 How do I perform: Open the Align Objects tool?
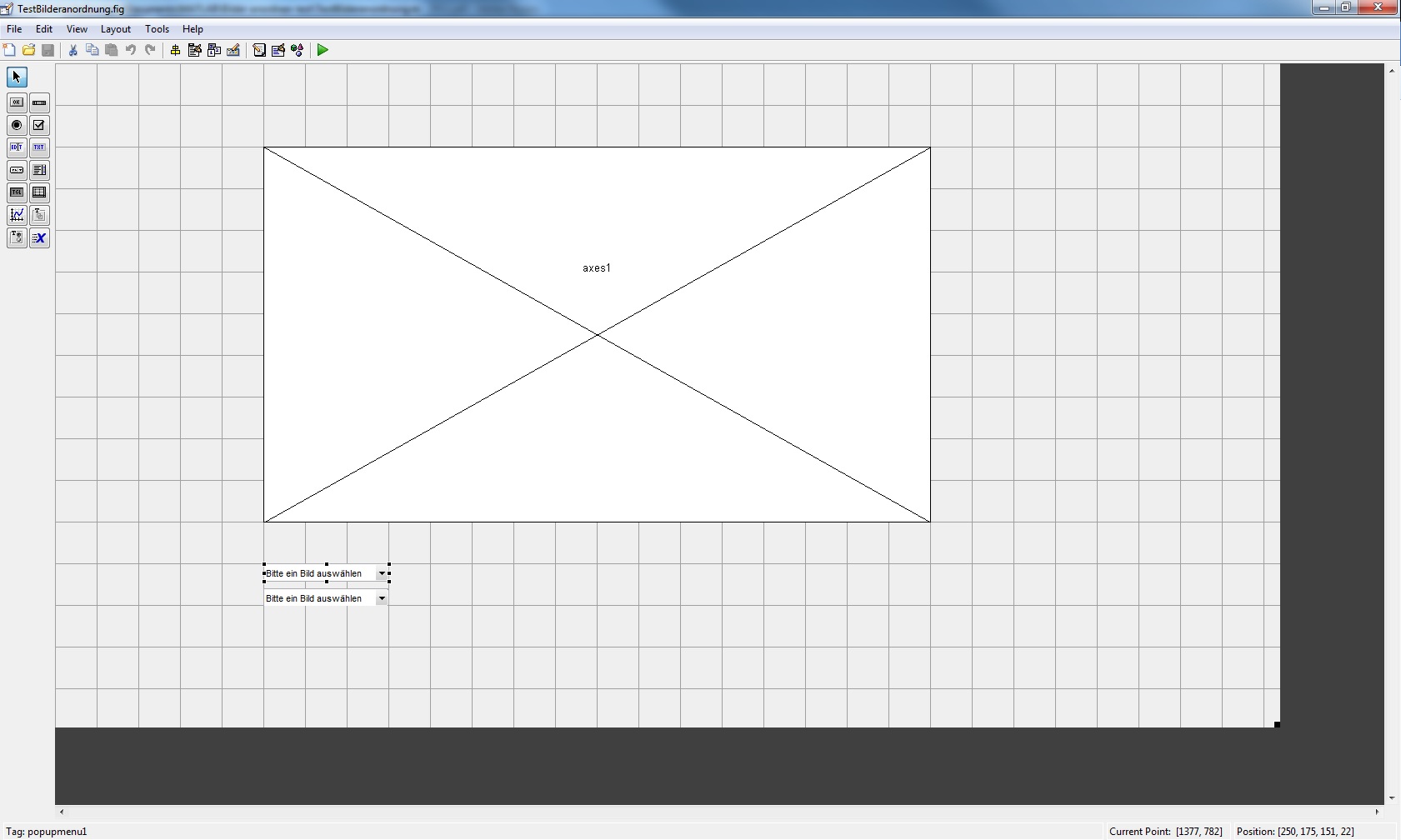point(175,50)
